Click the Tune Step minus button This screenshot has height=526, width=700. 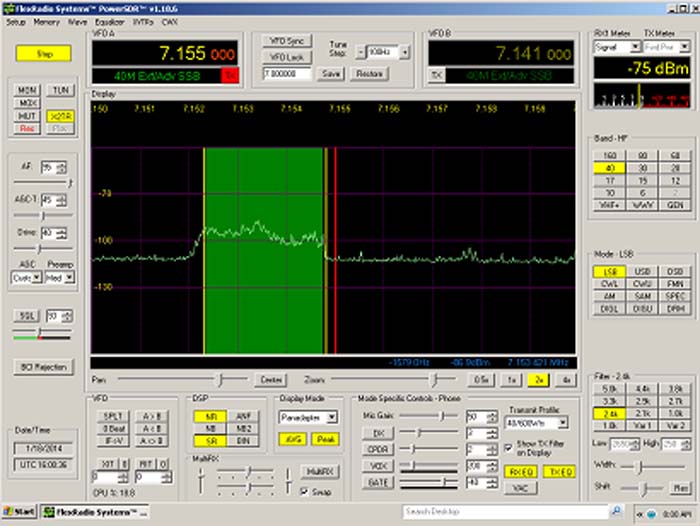click(360, 52)
